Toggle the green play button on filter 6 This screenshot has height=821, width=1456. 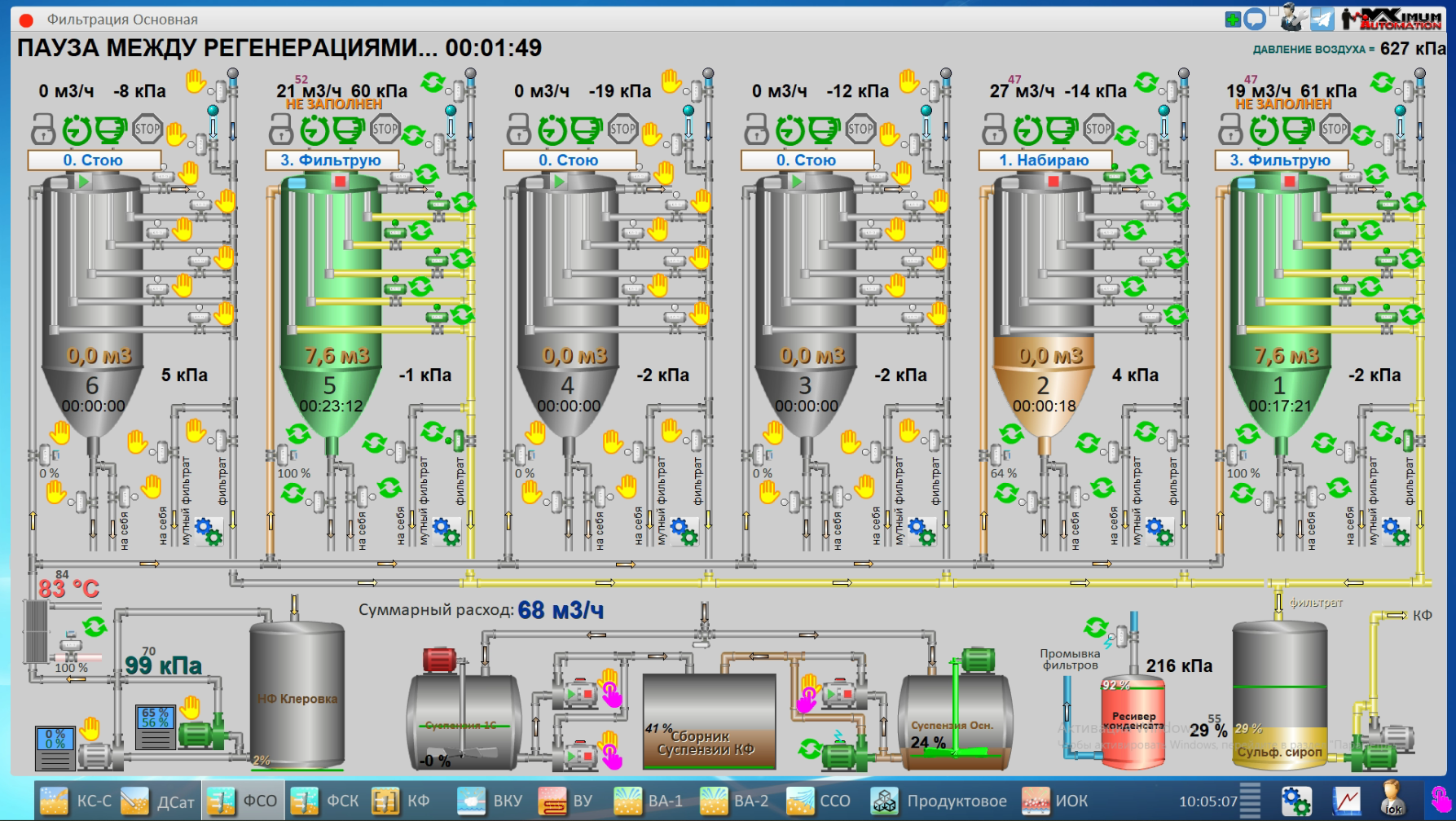(84, 182)
